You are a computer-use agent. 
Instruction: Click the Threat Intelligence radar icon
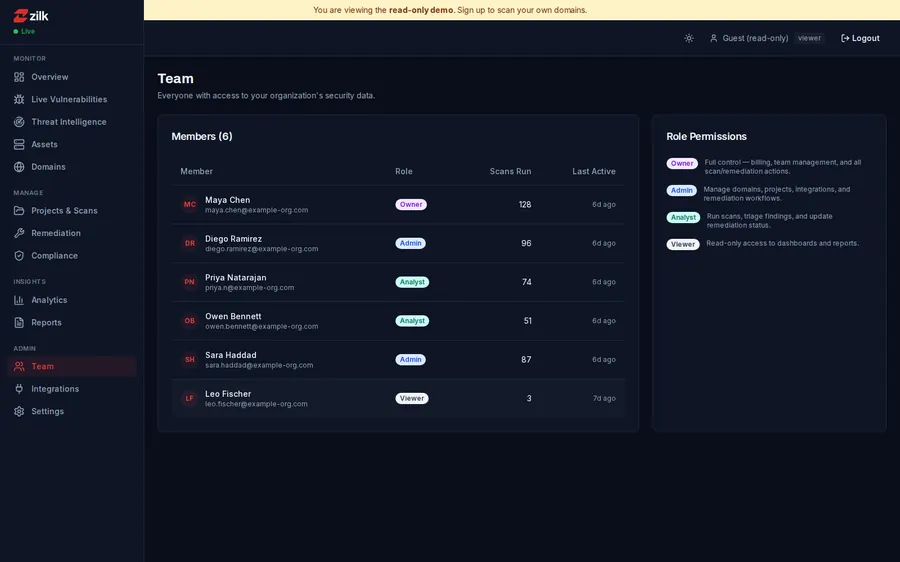pos(19,122)
